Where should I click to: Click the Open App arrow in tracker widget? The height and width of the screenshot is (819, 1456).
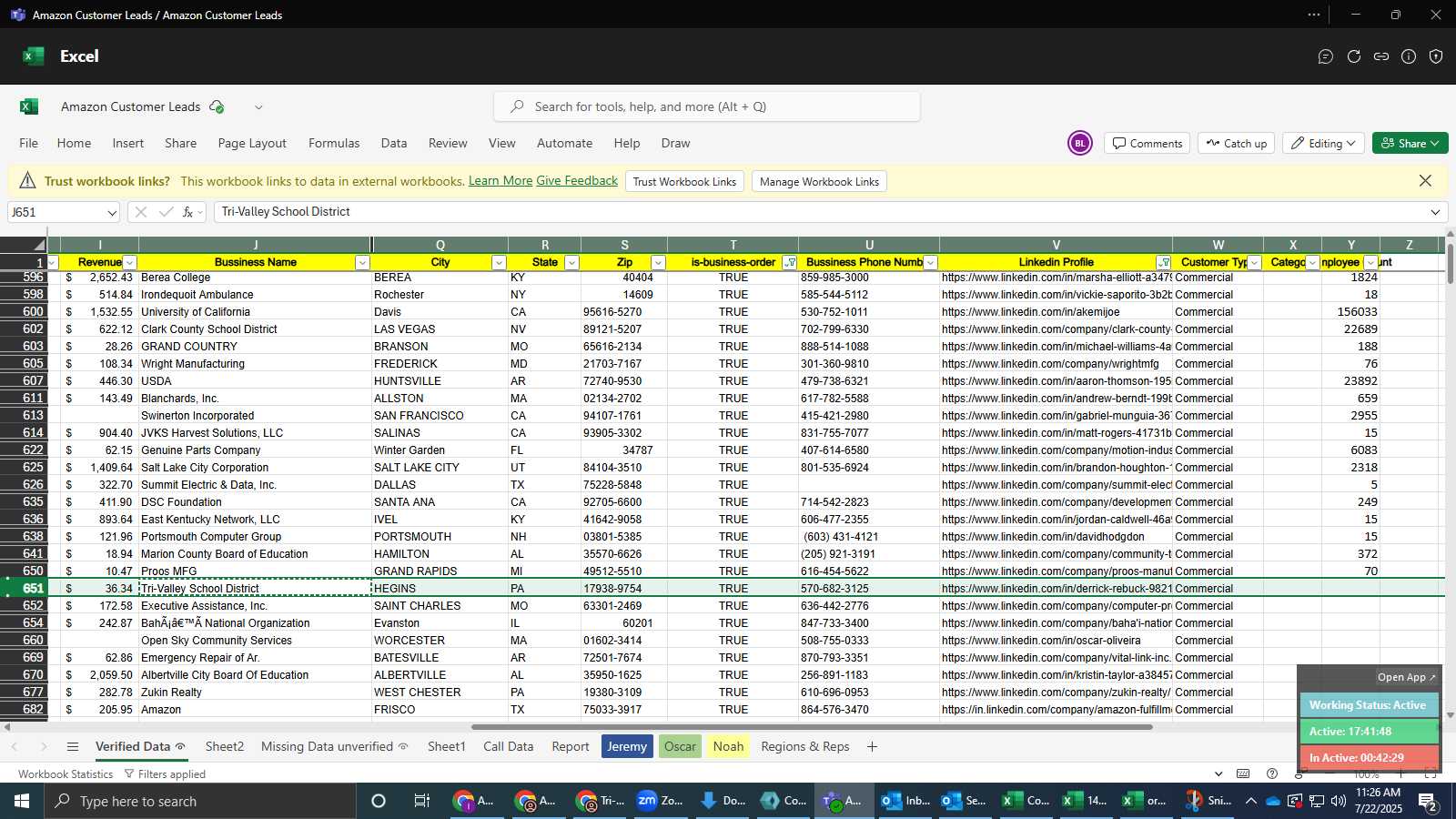click(x=1407, y=677)
